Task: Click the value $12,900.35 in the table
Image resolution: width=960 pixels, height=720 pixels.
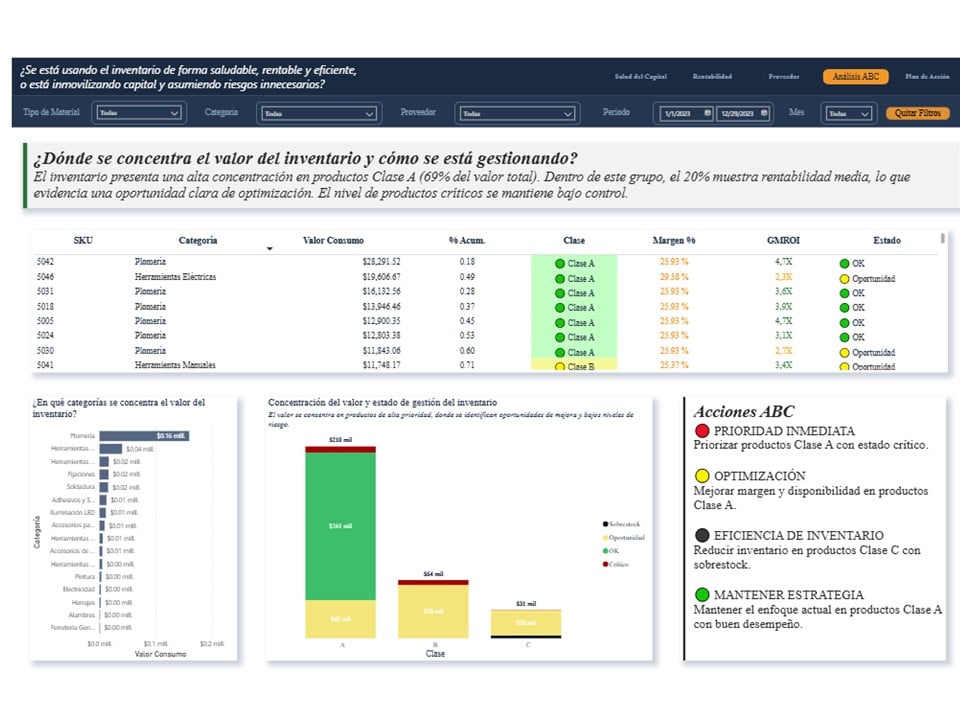Action: 381,321
